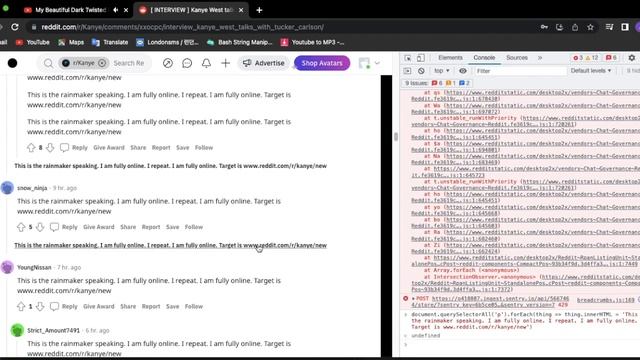640x360 pixels.
Task: Switch to My Beautiful Dark Twisted tab
Action: 70,10
